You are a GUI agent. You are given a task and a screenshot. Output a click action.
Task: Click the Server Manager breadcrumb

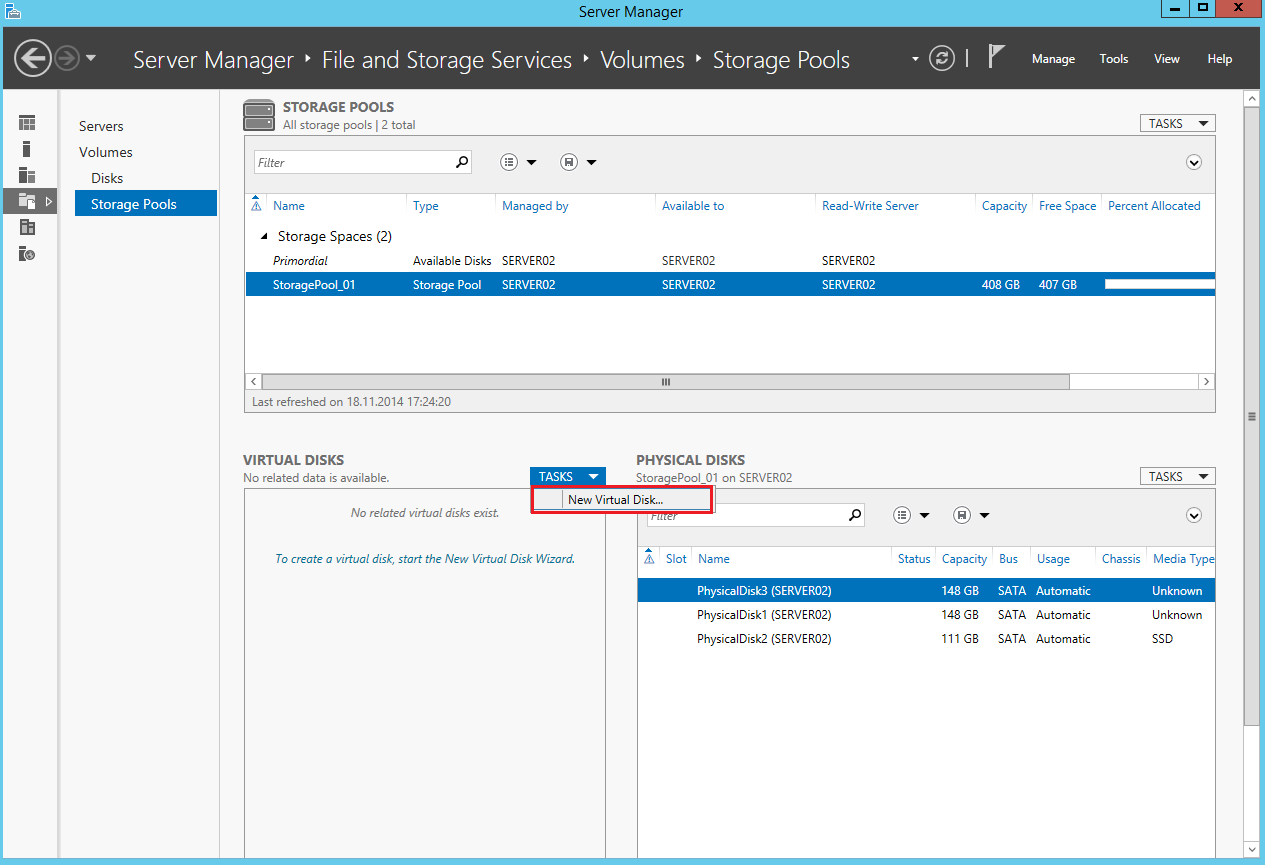click(214, 60)
